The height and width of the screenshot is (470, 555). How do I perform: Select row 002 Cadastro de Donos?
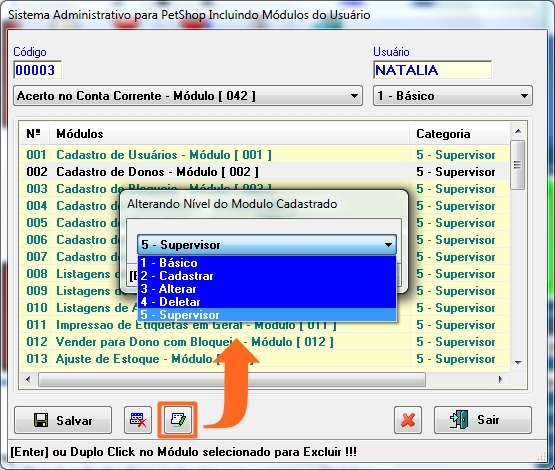(x=264, y=172)
